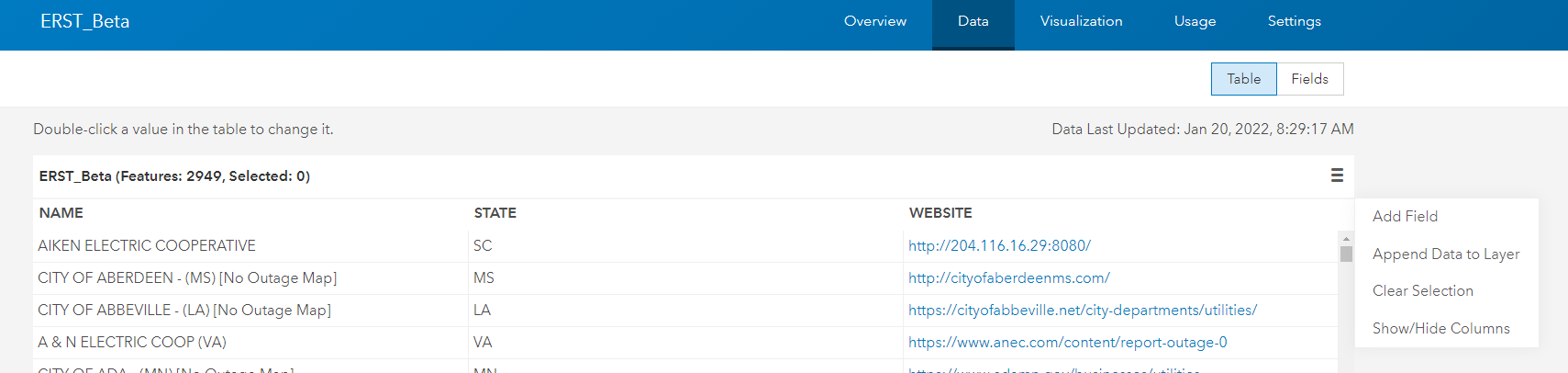Screen dimensions: 1568x373
Task: Click the Data Last Updated timestamp
Action: [x=1203, y=129]
